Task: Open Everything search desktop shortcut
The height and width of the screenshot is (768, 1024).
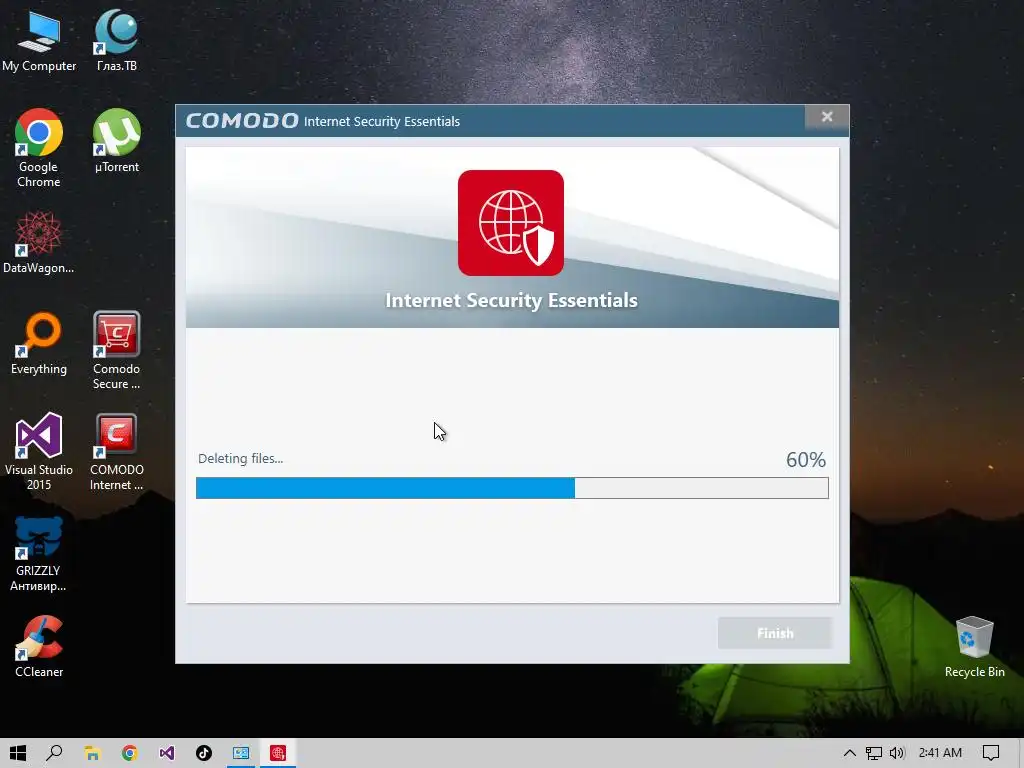Action: 39,344
